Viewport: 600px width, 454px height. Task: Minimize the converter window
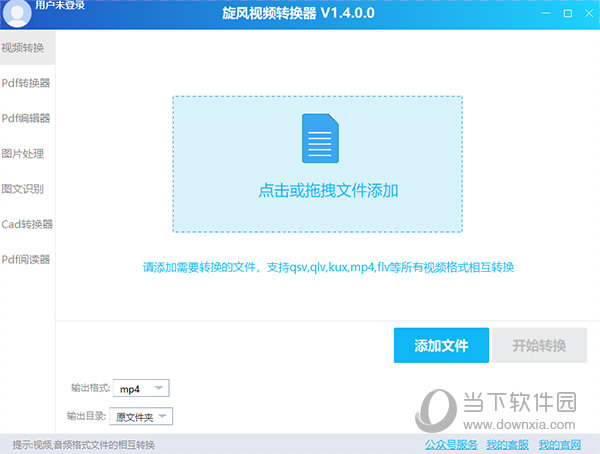tap(546, 13)
